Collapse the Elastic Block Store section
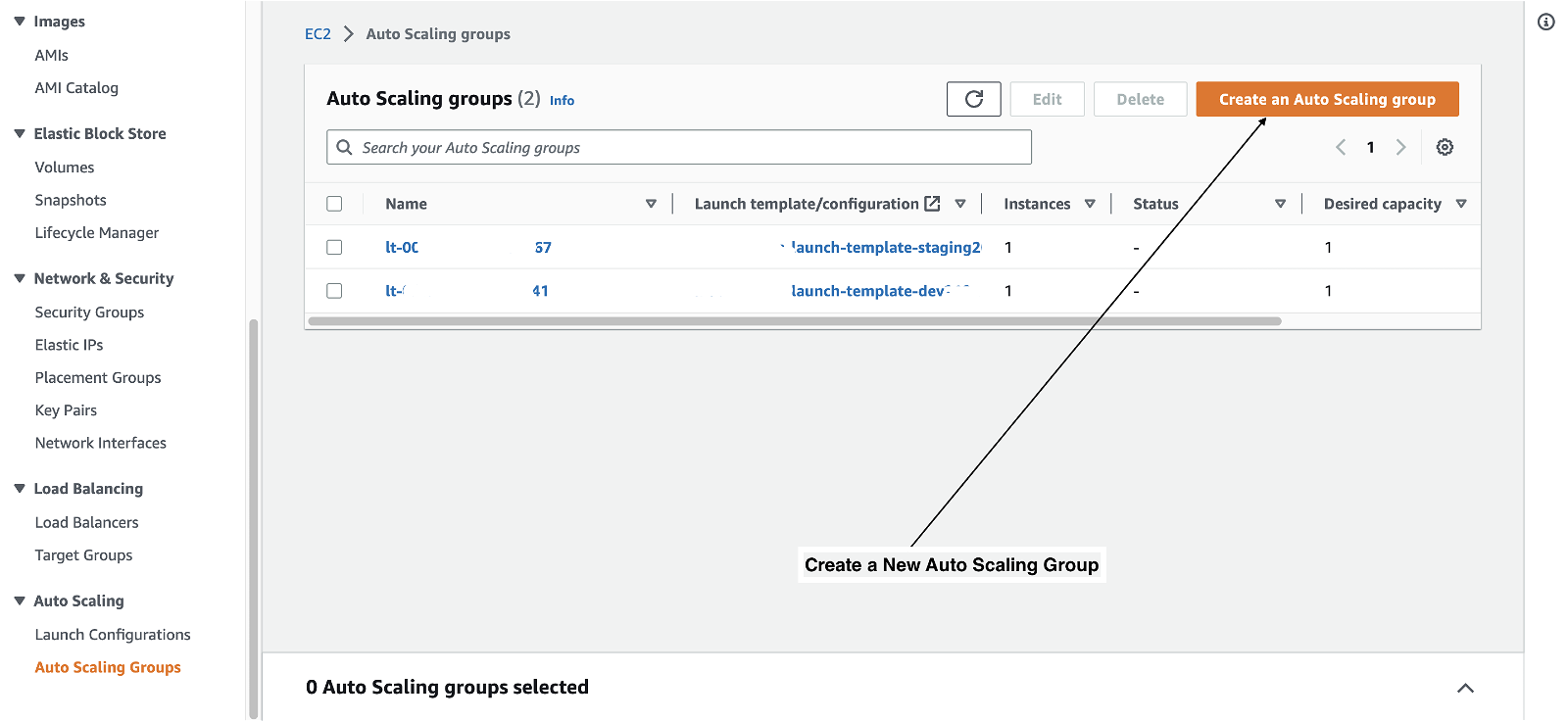Viewport: 1568px width, 721px height. [x=20, y=133]
